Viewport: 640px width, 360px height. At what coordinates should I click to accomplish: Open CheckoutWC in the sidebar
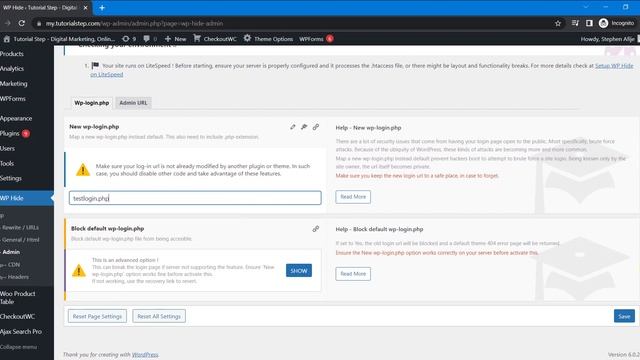pos(17,316)
